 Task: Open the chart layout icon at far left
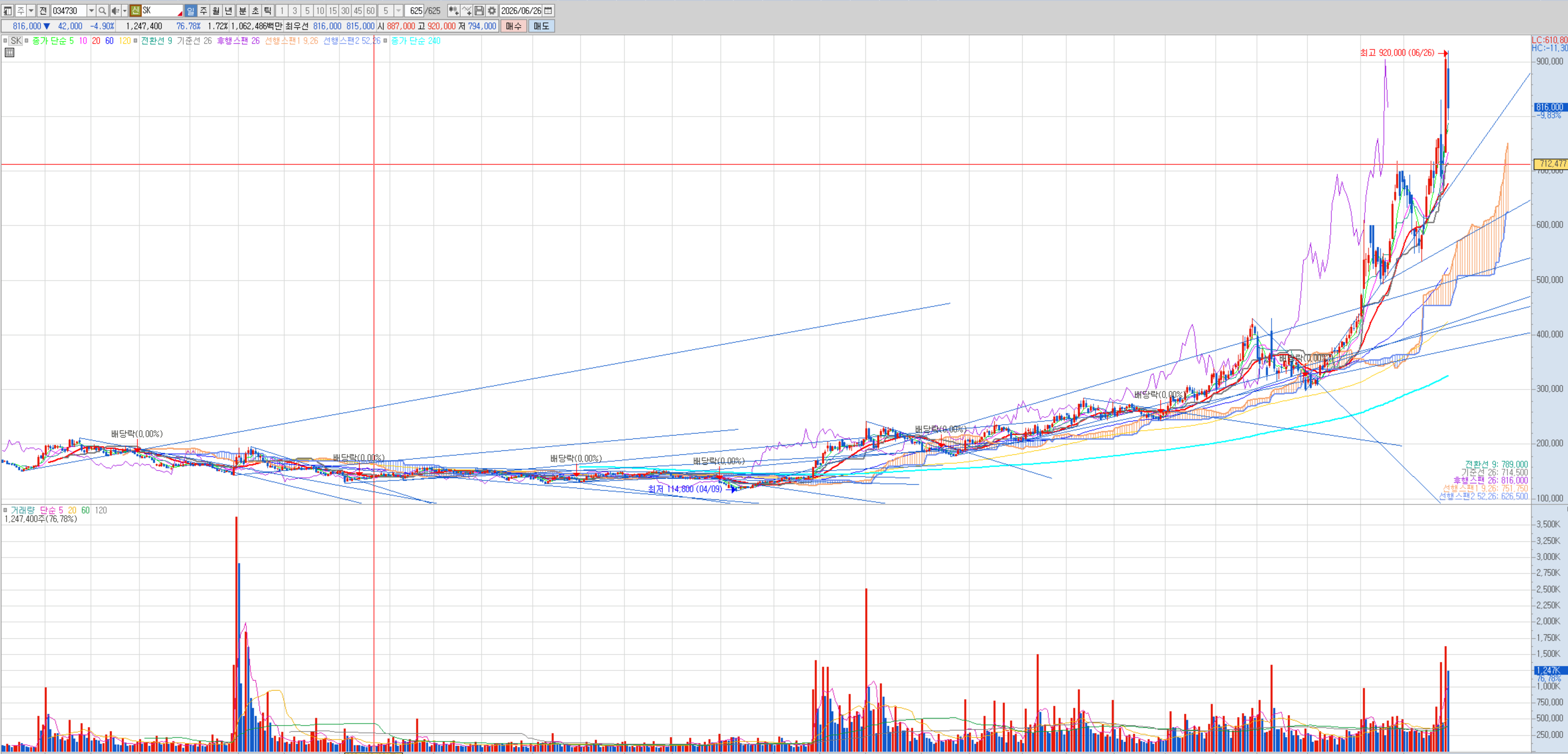[7, 11]
